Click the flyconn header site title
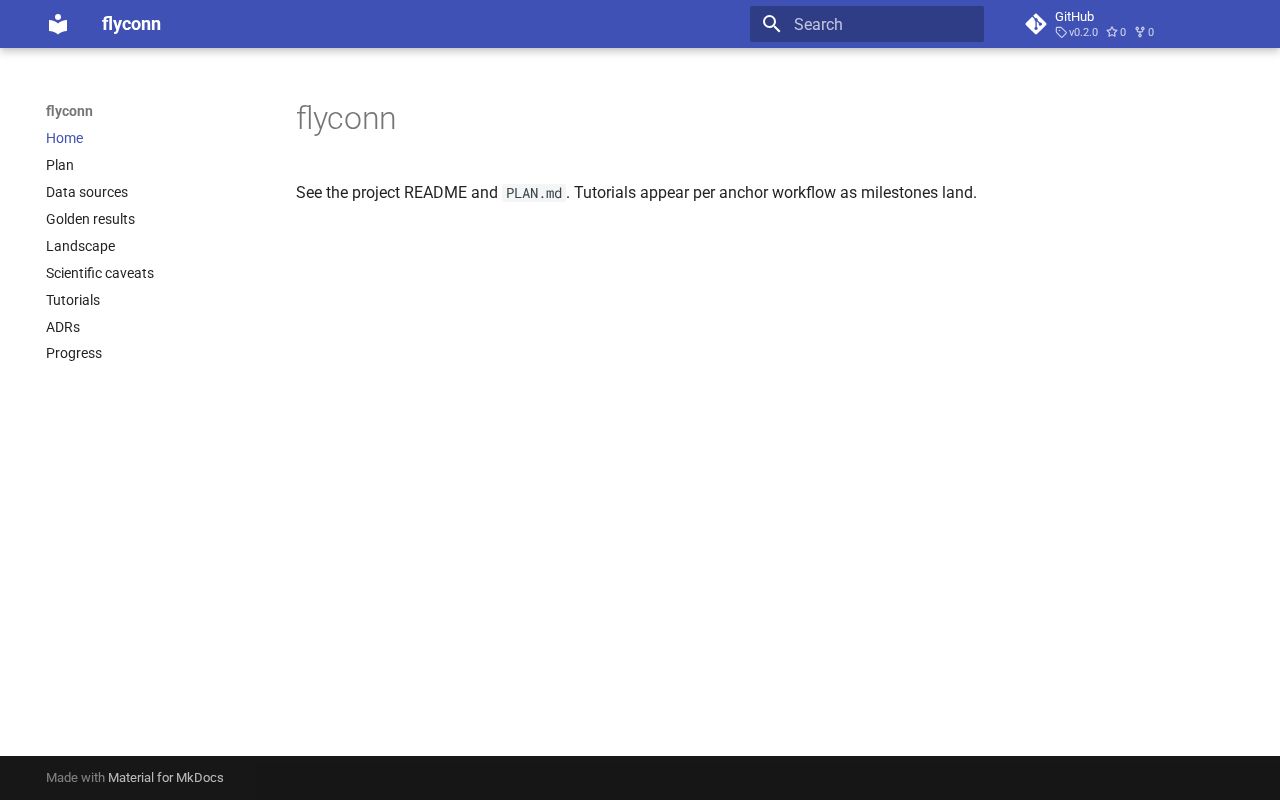The width and height of the screenshot is (1280, 800). click(131, 24)
